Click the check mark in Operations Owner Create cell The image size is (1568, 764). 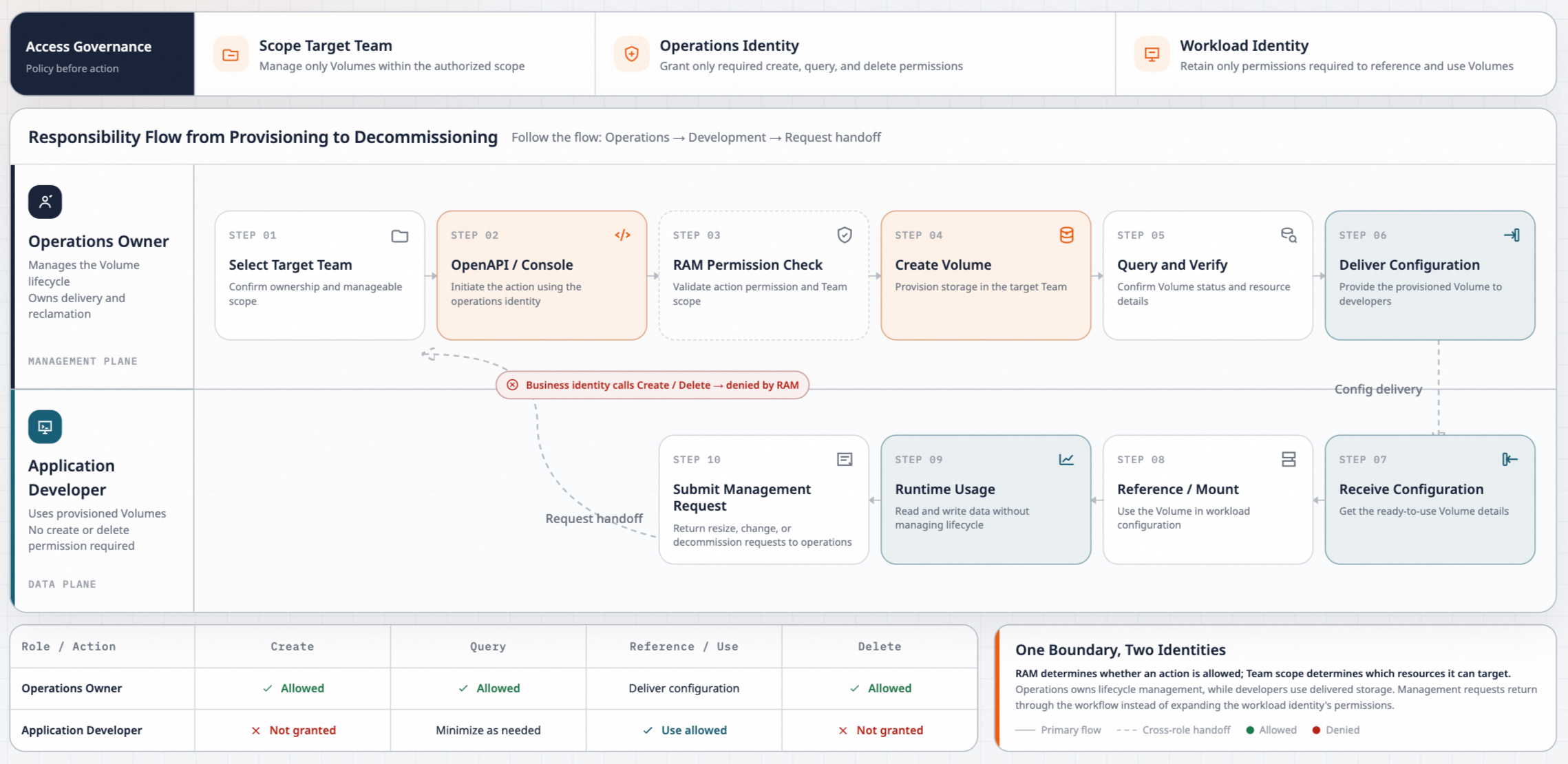pyautogui.click(x=267, y=688)
